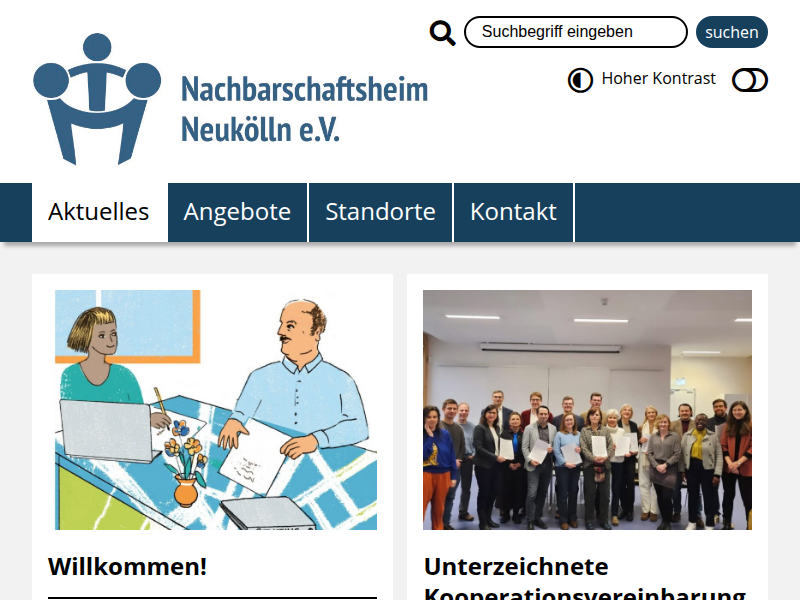Click the Nachbarschaftsheim Neukölln e.V. title
Viewport: 800px width, 600px height.
pyautogui.click(x=305, y=109)
